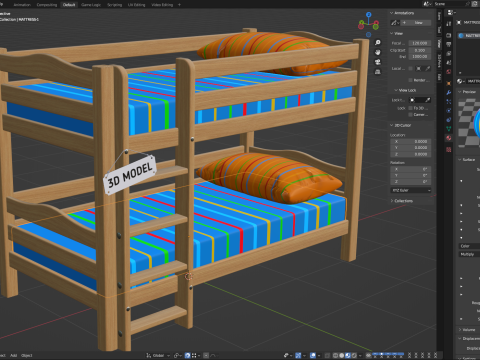Open the Object Constraints tab icon

[449, 119]
